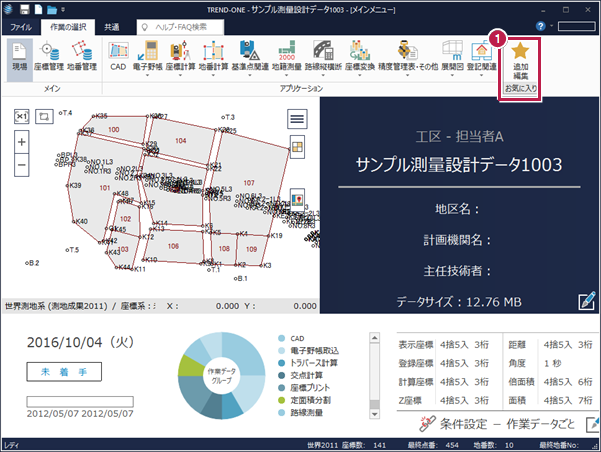Open 電子野帳 electronic field book
The image size is (601, 452).
tap(148, 56)
